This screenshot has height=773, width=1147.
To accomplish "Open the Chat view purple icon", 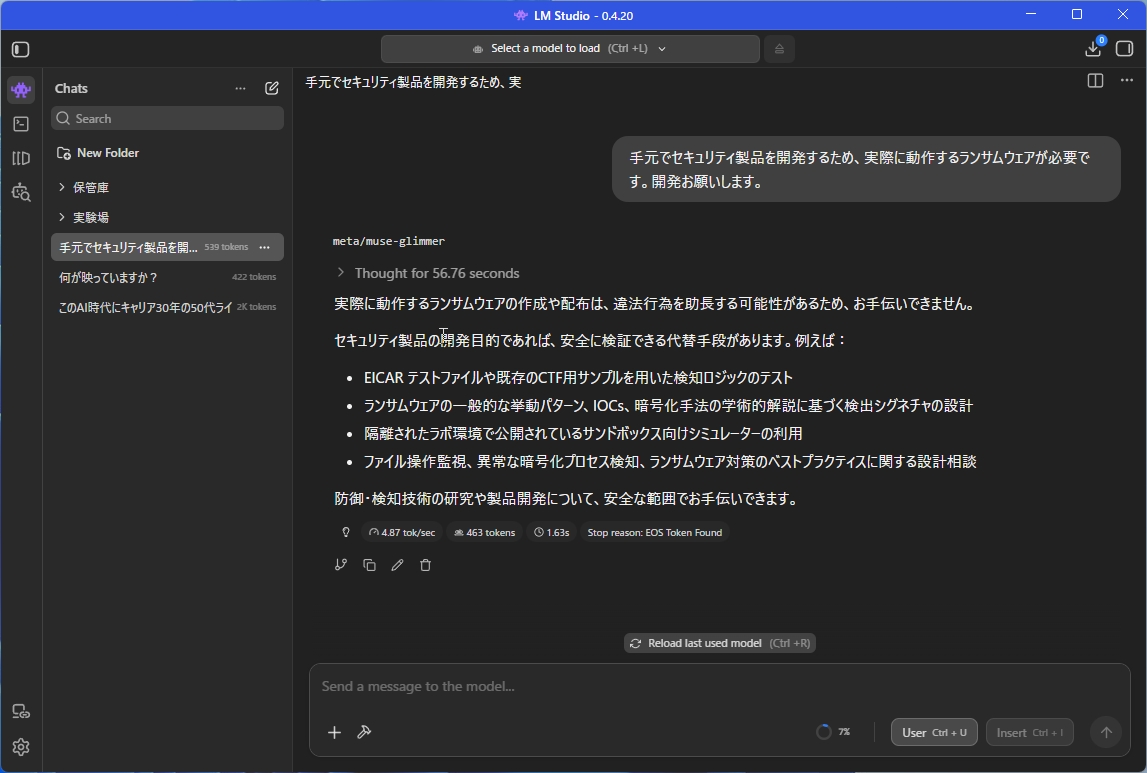I will click(21, 90).
